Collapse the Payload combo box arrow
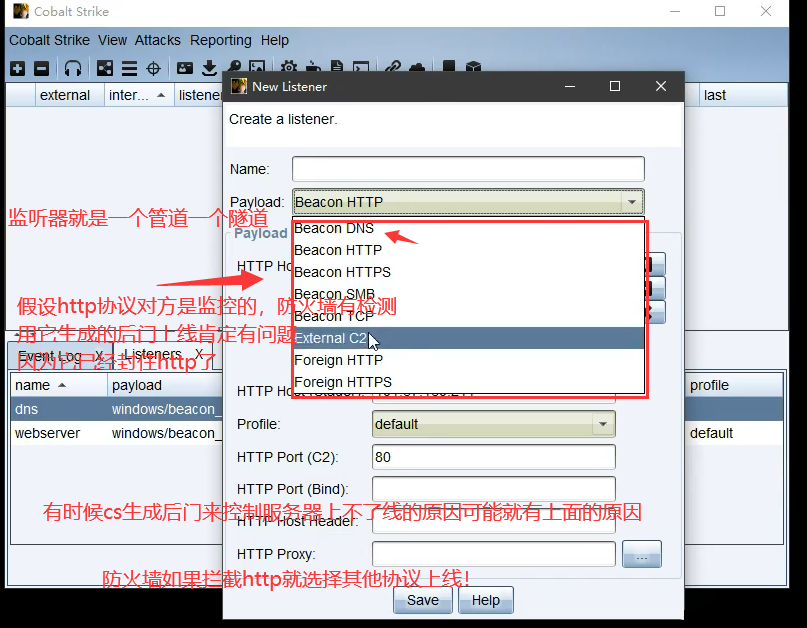Screen dimensions: 807x628 (x=631, y=202)
